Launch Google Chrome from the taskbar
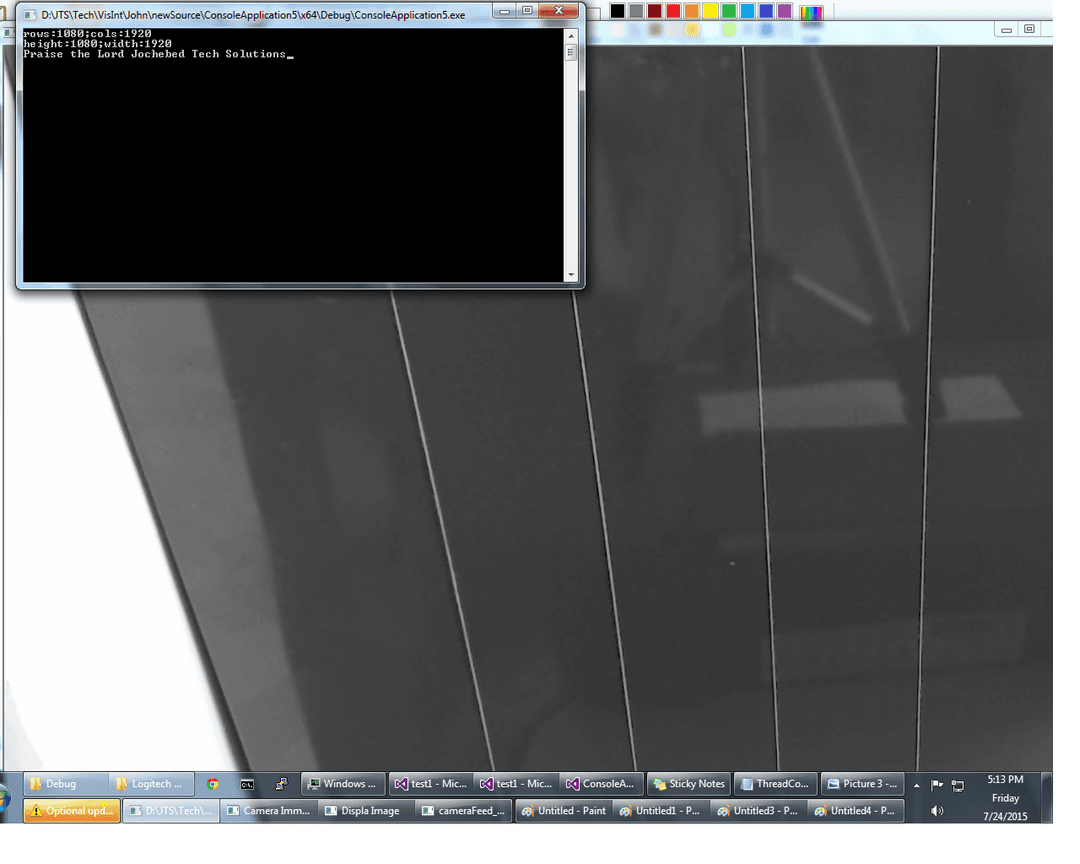 coord(212,784)
